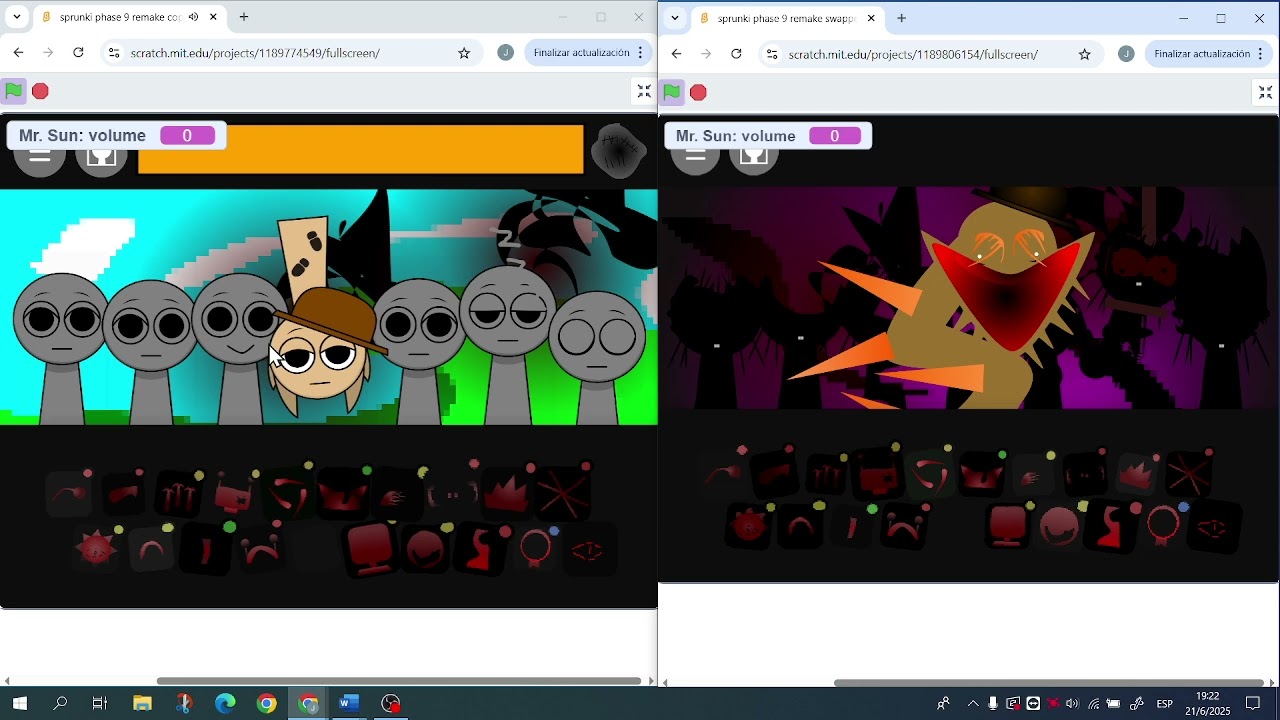Select the round smiling face icon in left game
Image resolution: width=1280 pixels, height=720 pixels.
coord(426,549)
